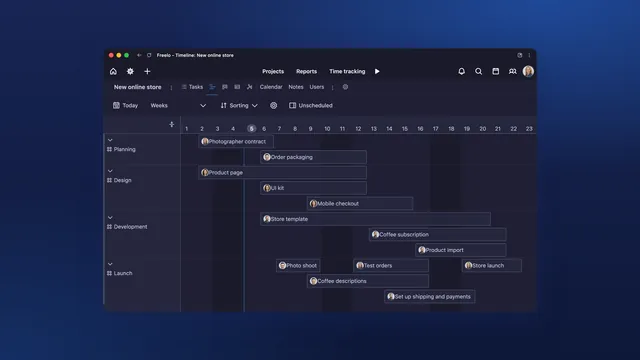Open project options dots beside New online store
The image size is (640, 360).
pyautogui.click(x=171, y=87)
